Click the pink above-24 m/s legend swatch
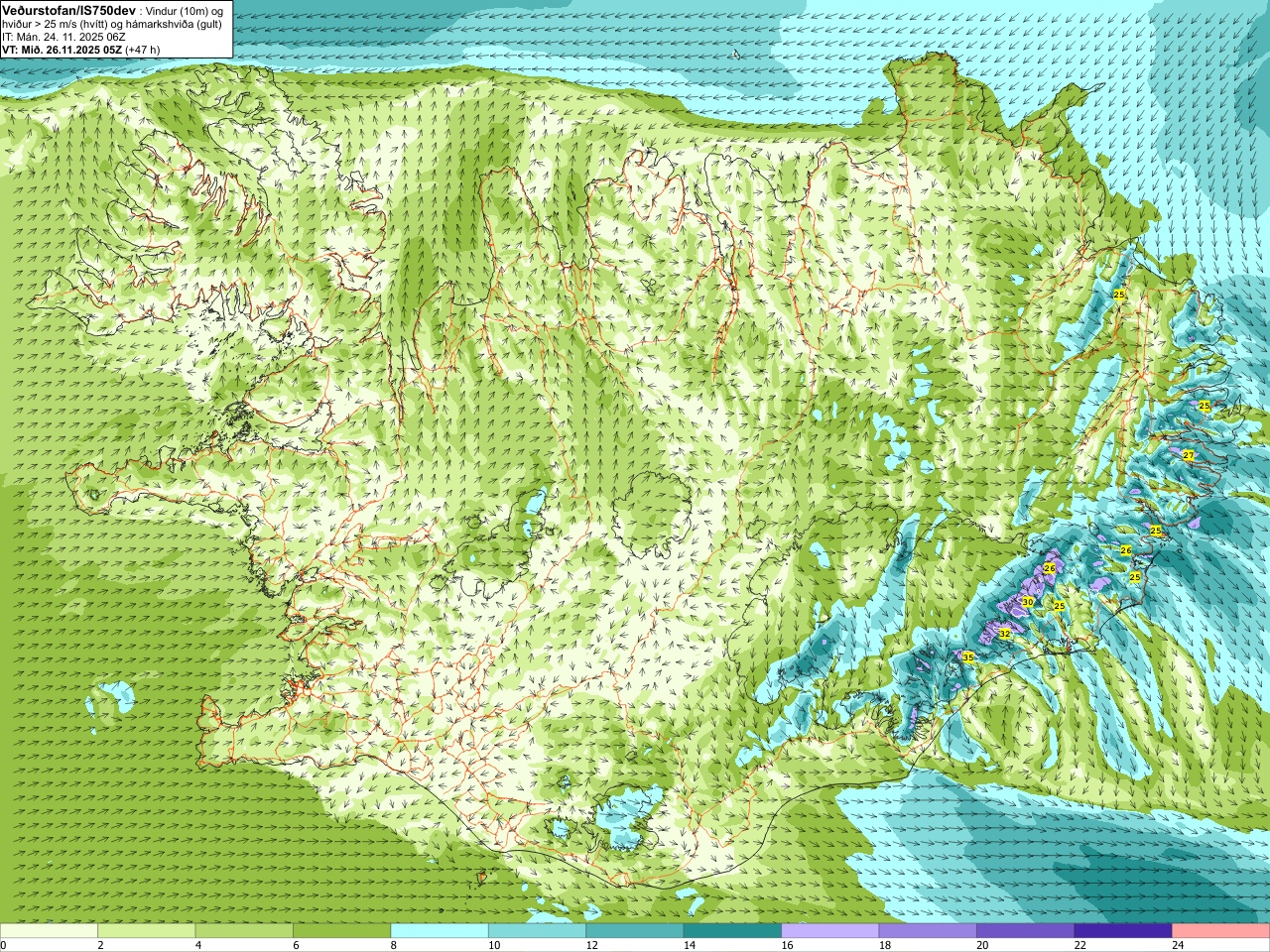 [x=1221, y=930]
